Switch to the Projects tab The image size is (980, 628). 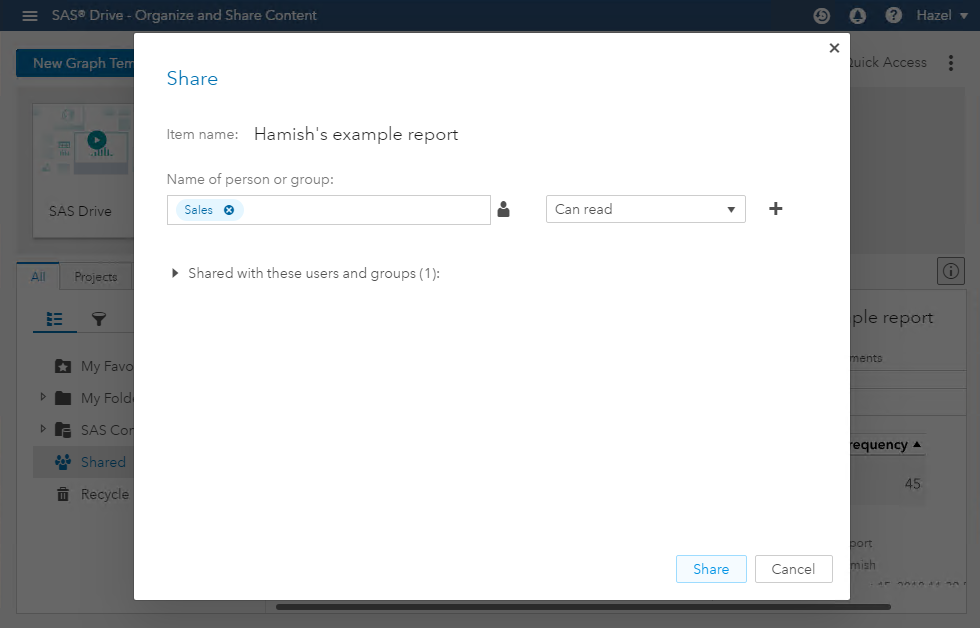pos(96,277)
